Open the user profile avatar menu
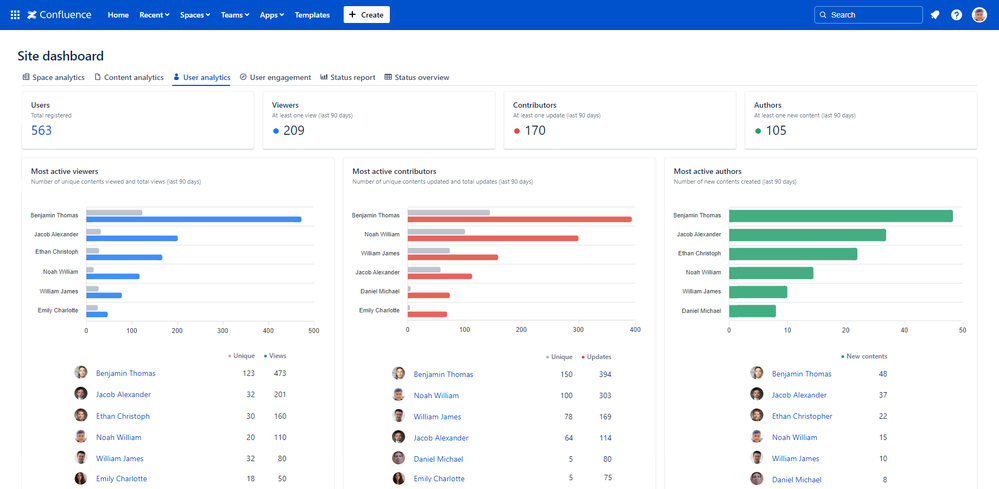Screen dimensions: 999x489 pyautogui.click(x=979, y=15)
